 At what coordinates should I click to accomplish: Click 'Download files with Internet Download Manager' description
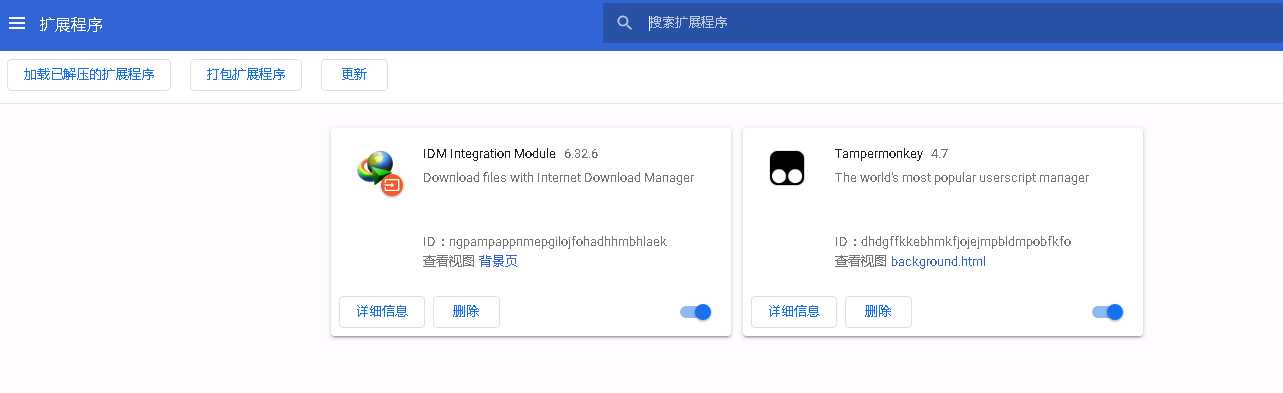pyautogui.click(x=558, y=178)
